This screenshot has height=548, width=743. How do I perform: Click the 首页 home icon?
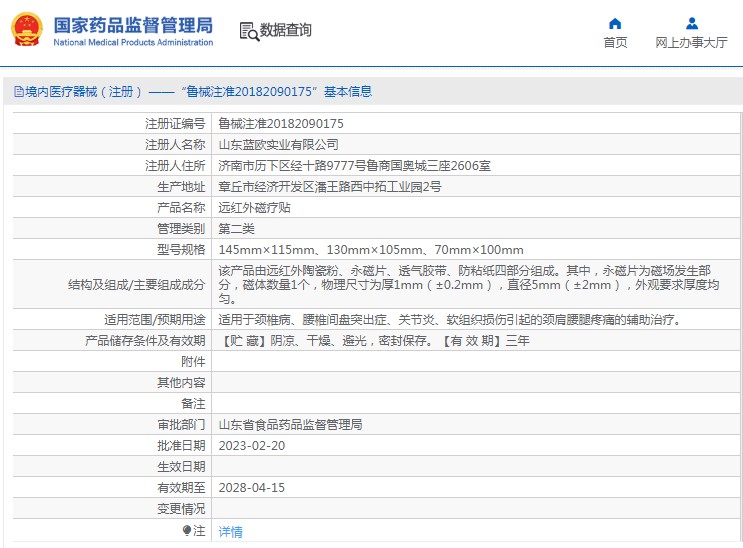(615, 23)
